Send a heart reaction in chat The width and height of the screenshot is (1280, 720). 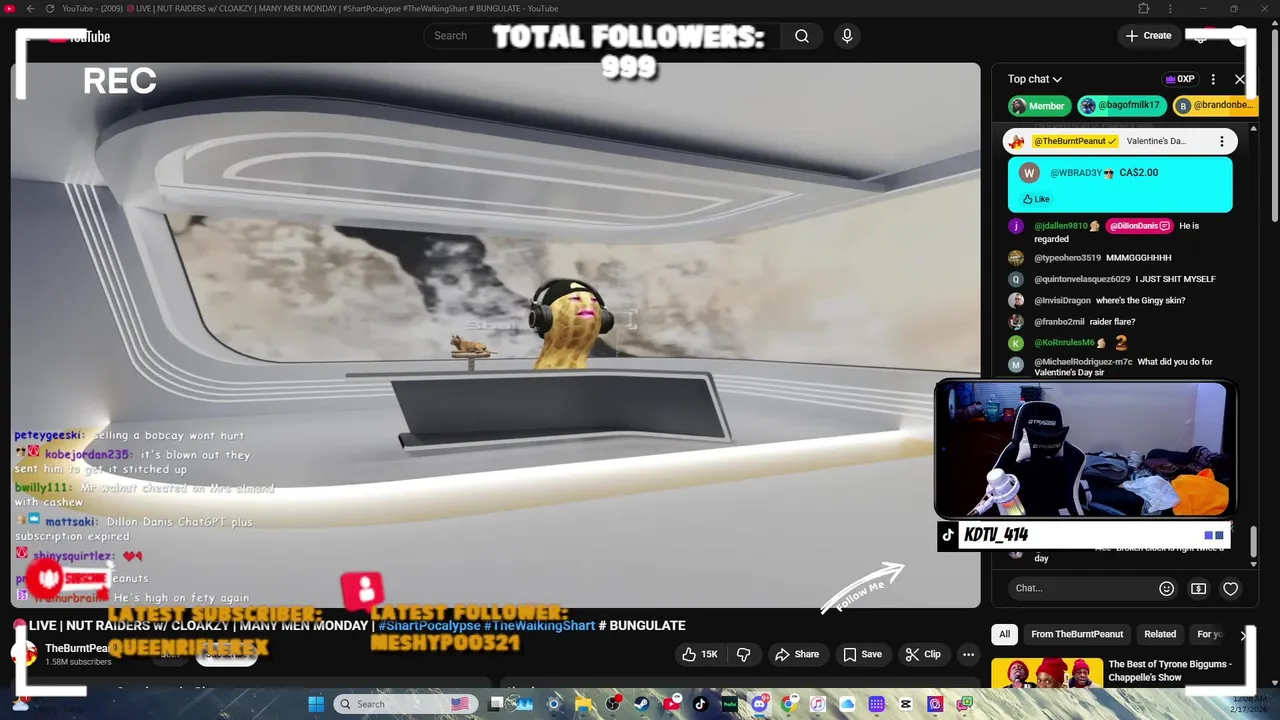(x=1231, y=589)
